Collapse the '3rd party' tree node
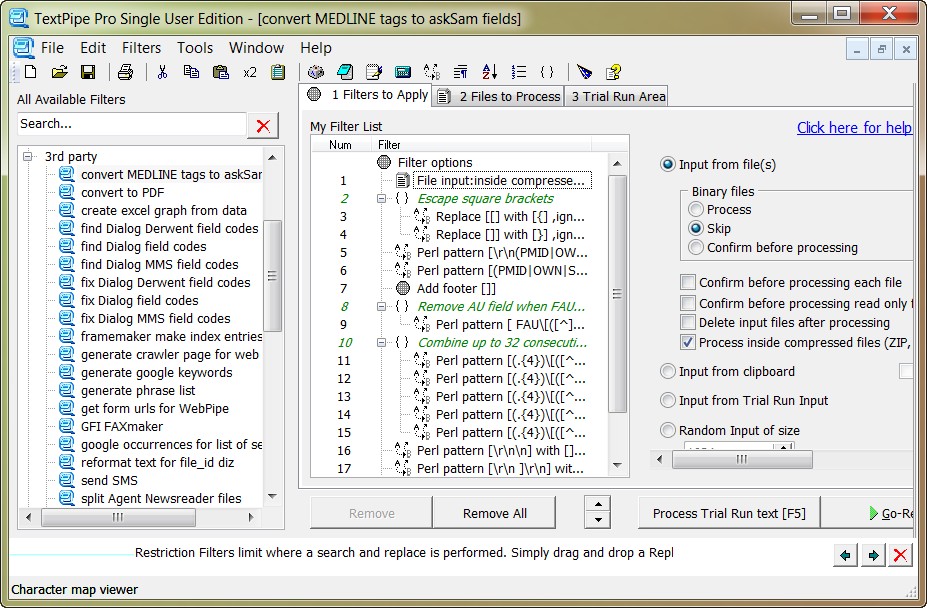927x608 pixels. pos(30,157)
